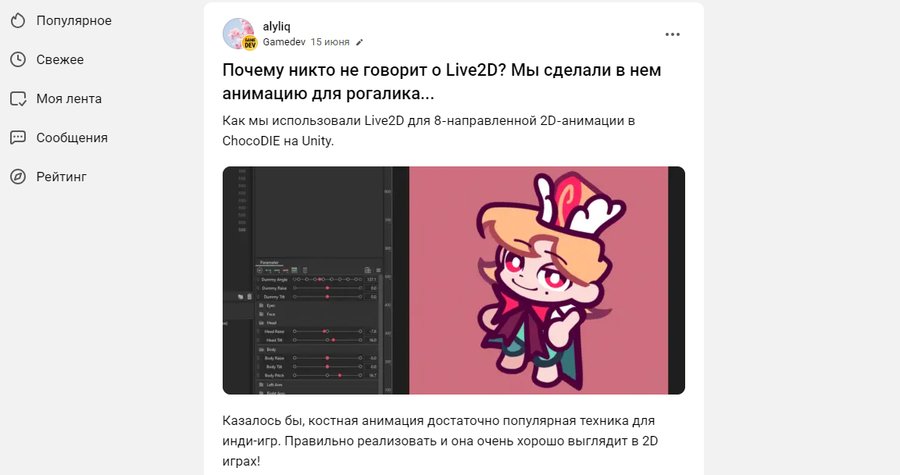Expand the Eyes parameter folder in screenshot
The image size is (900, 475).
tap(267, 306)
